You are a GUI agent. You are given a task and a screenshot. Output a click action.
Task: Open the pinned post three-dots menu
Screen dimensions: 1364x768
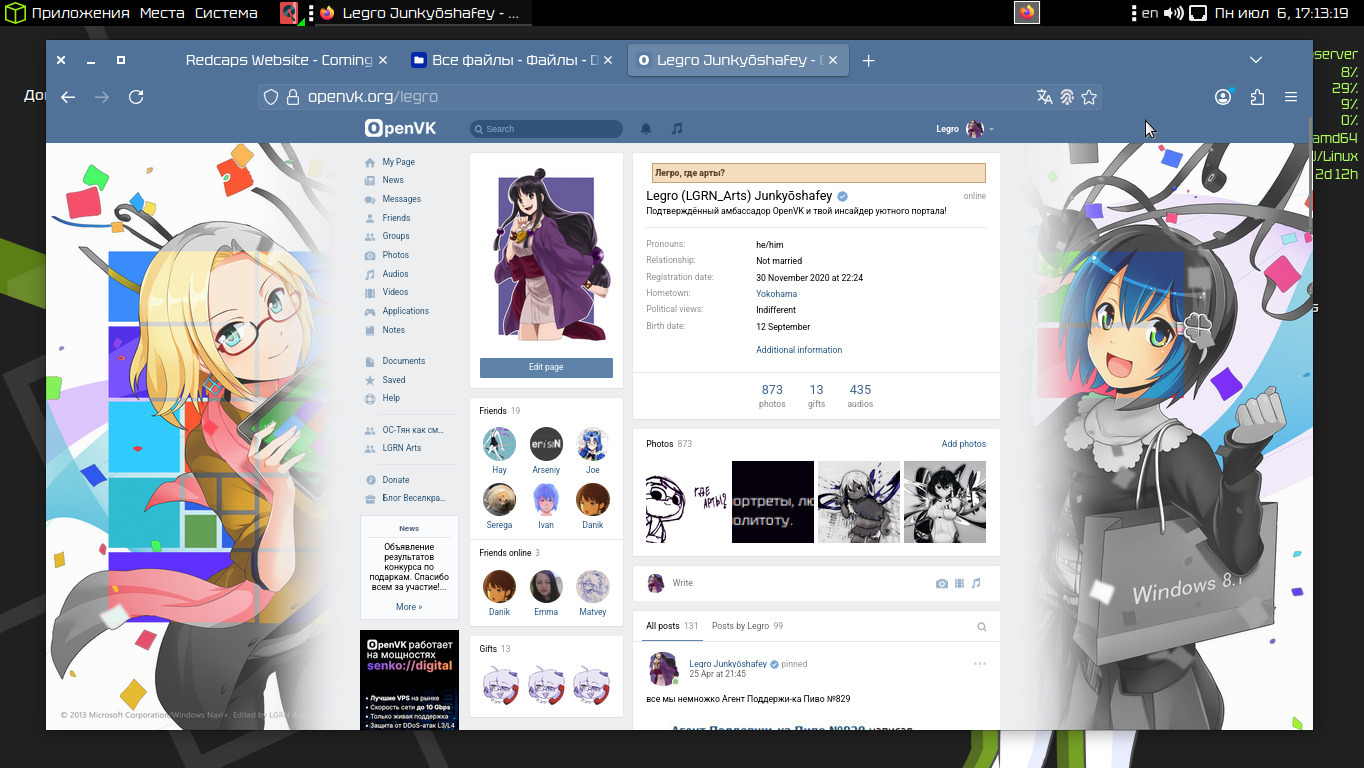click(x=980, y=664)
